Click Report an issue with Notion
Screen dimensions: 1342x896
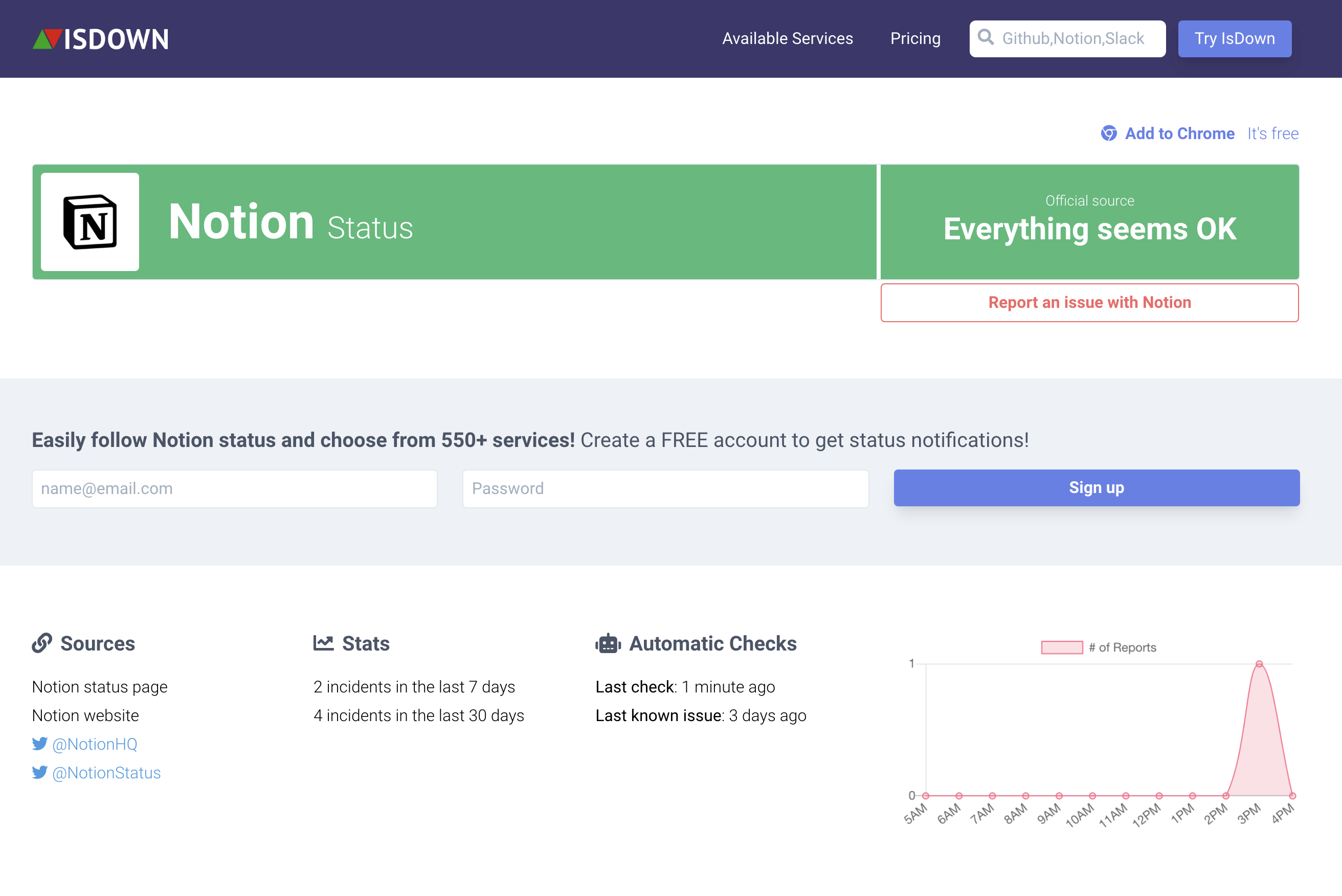[x=1089, y=302]
